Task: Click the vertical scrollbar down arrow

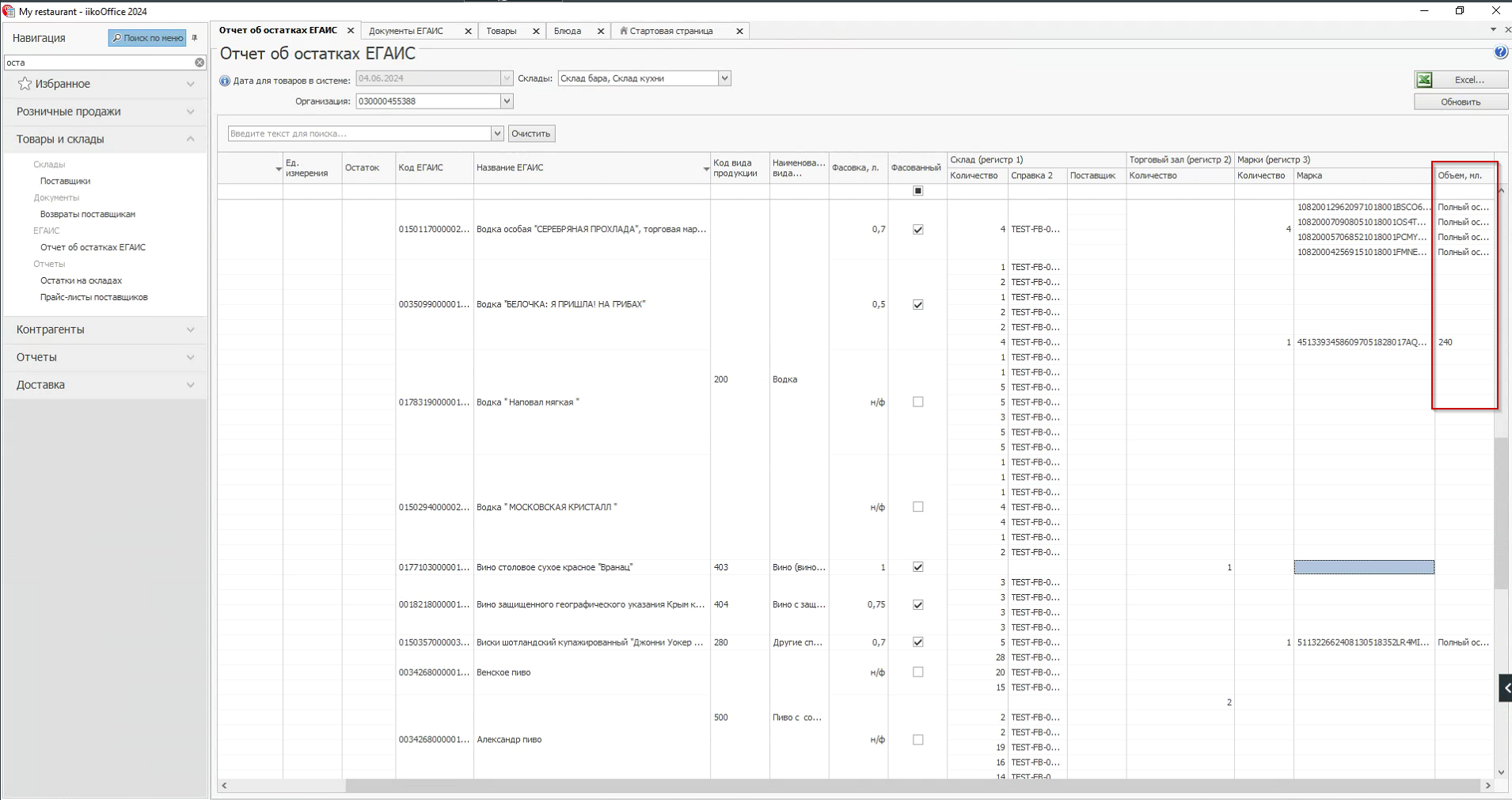Action: click(1502, 772)
